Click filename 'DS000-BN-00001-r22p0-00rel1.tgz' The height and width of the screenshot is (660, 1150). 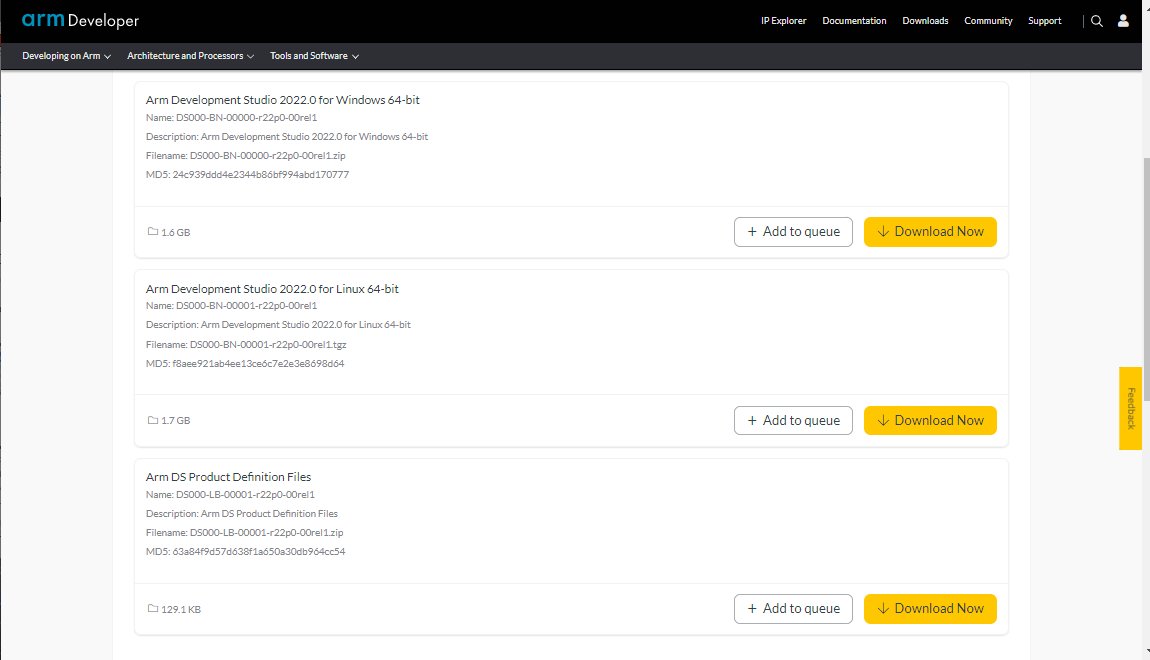pos(268,345)
